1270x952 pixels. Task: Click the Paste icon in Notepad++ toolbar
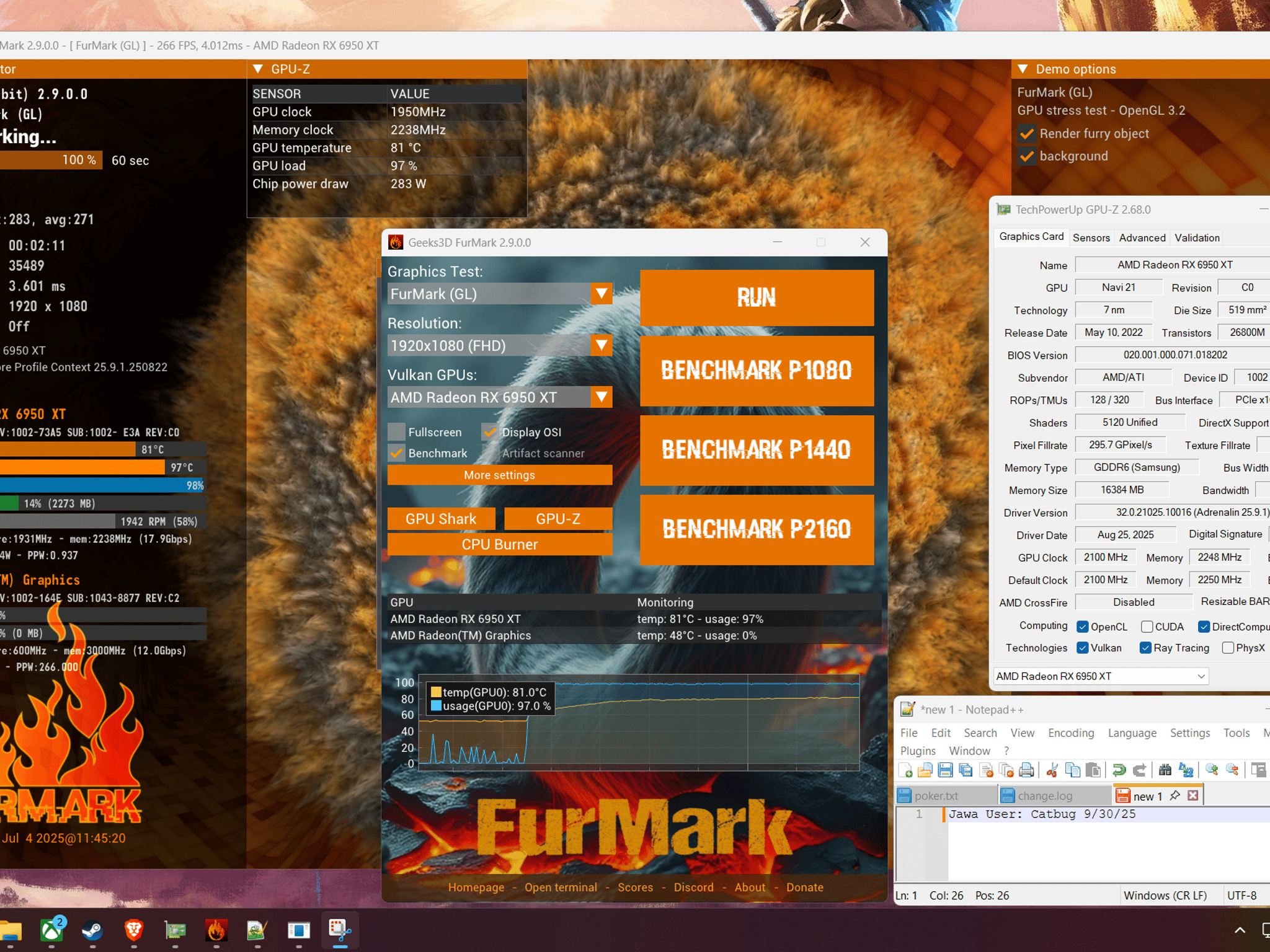coord(1093,770)
